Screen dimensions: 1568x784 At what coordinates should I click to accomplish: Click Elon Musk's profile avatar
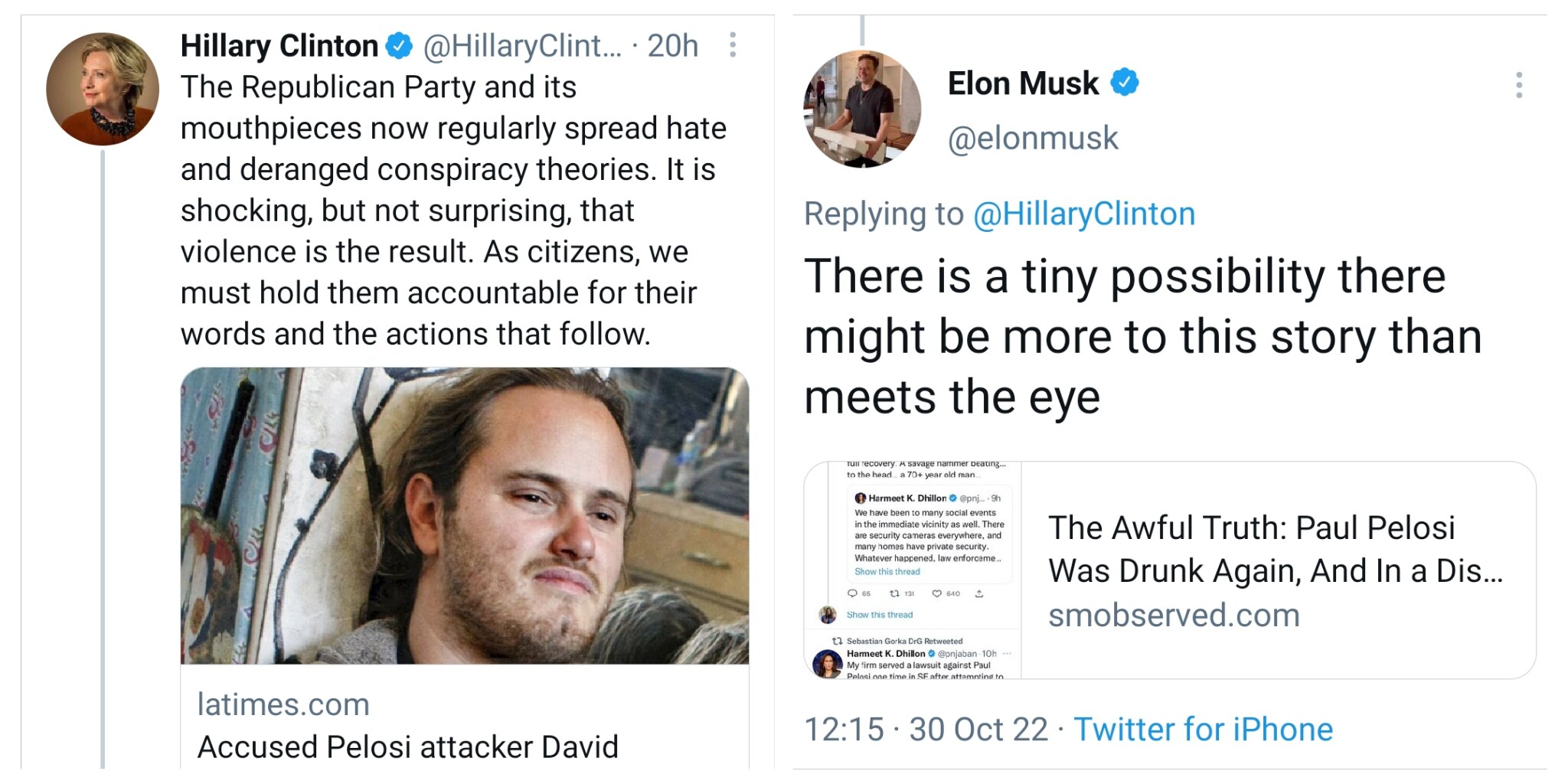pos(861,109)
